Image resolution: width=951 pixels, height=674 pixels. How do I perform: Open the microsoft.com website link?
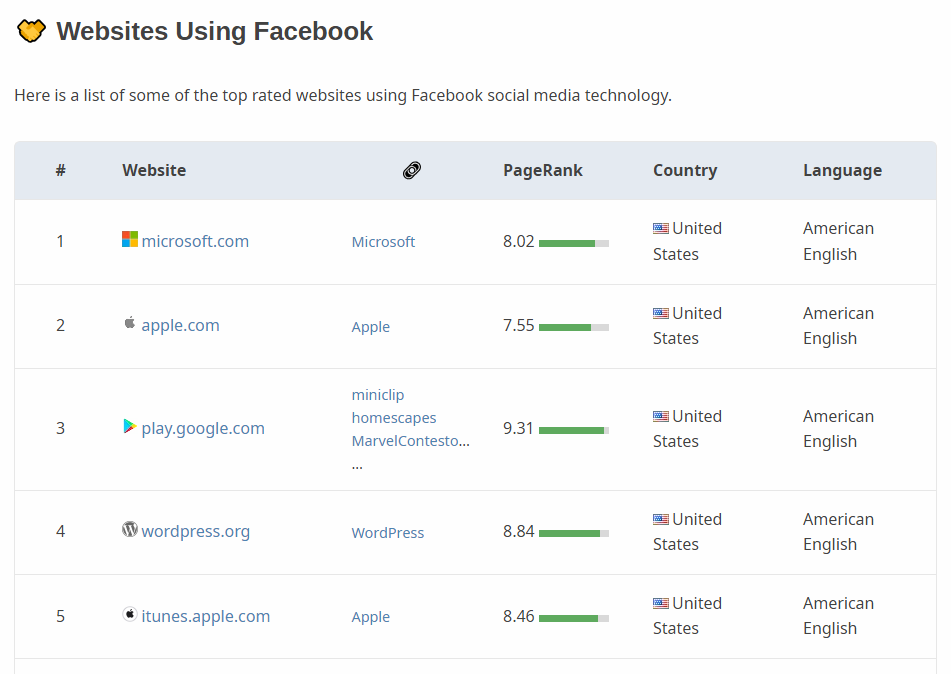click(x=194, y=240)
